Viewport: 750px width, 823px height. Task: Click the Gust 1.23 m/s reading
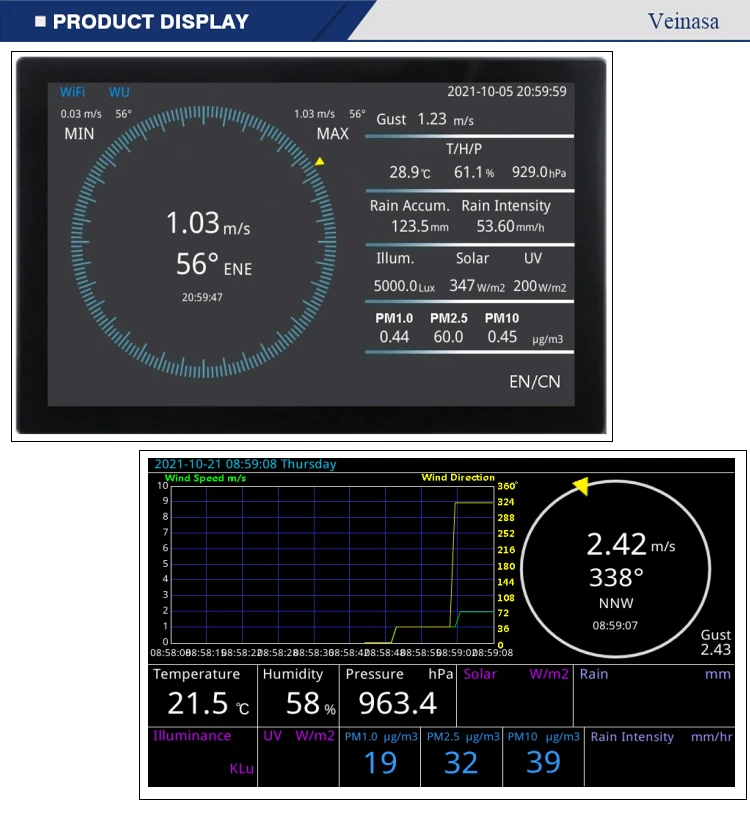pos(425,119)
